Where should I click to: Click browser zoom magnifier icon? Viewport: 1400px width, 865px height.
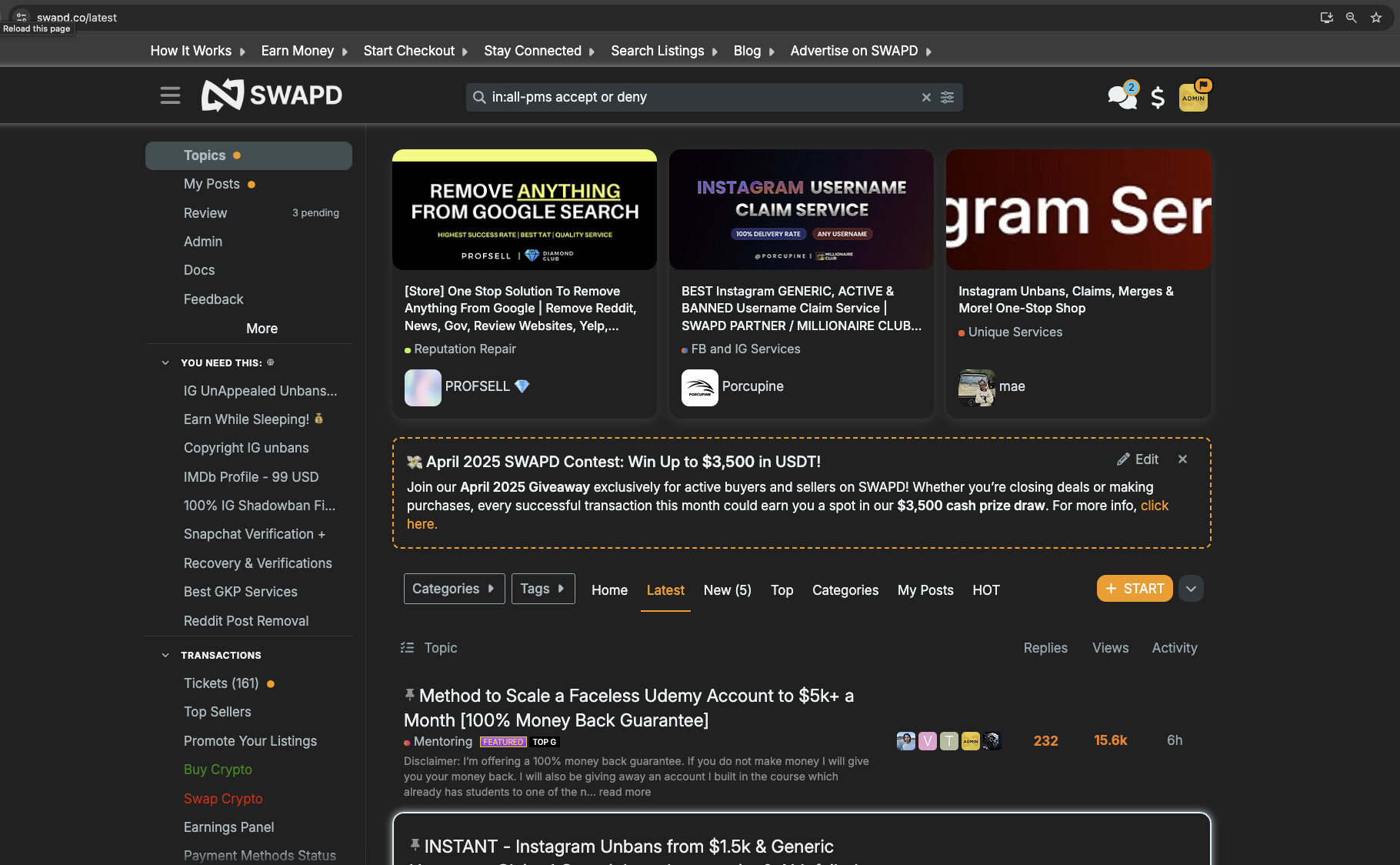[1351, 17]
